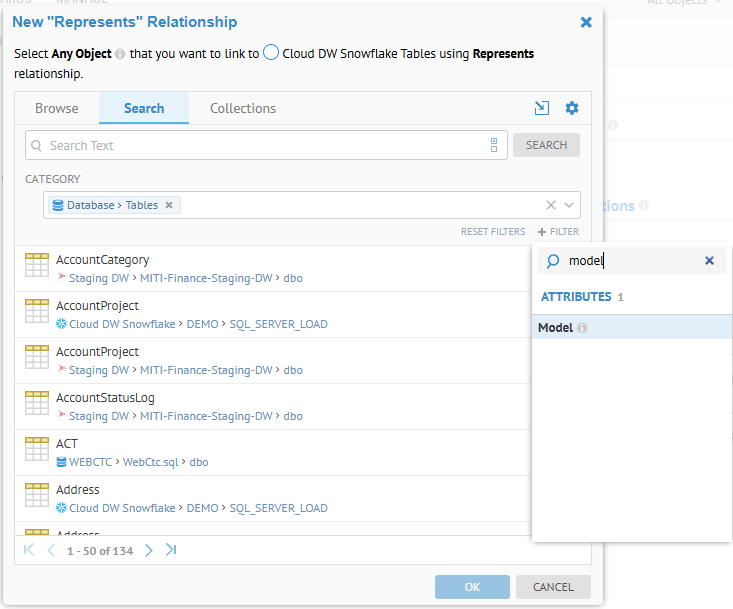Open the Collections tab

coord(243,108)
